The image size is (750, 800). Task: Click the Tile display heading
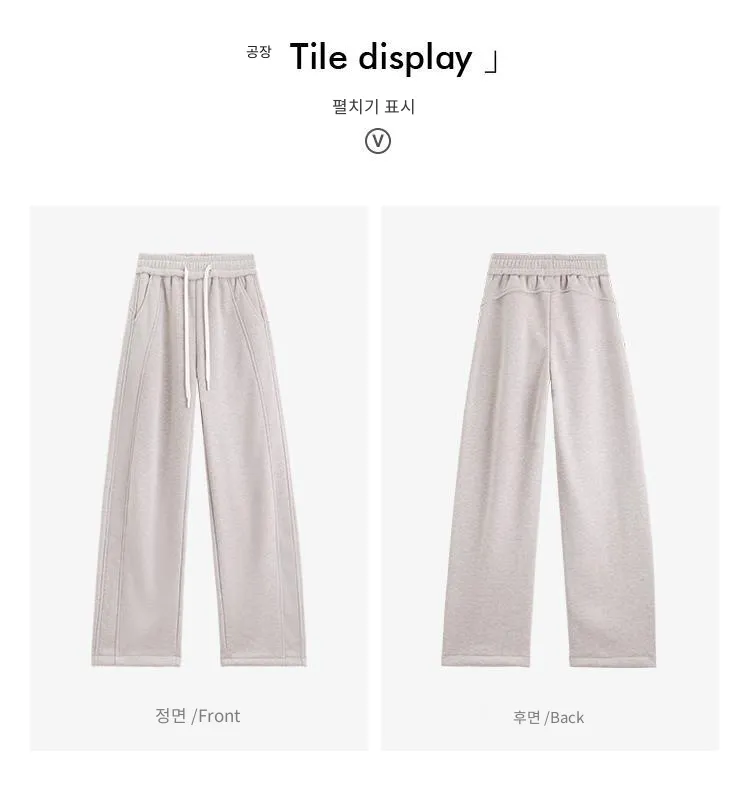coord(381,58)
